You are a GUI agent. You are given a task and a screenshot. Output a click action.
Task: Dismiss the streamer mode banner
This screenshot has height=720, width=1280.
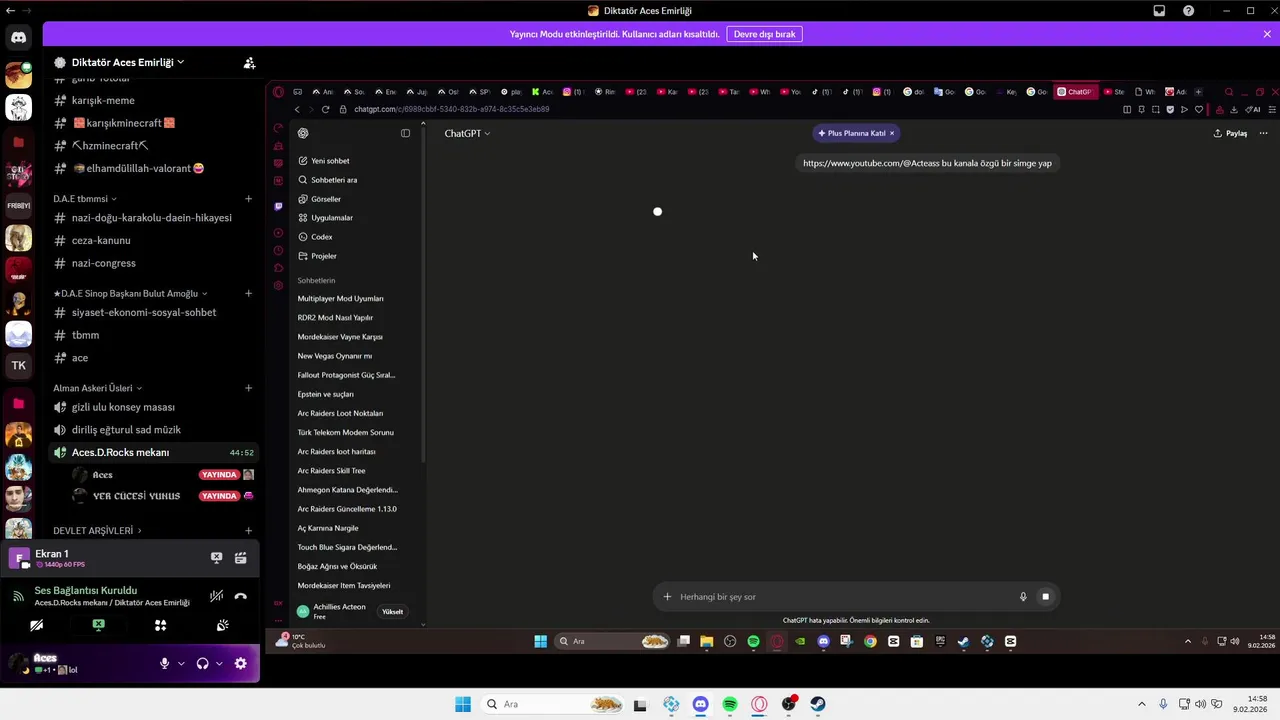(1267, 34)
